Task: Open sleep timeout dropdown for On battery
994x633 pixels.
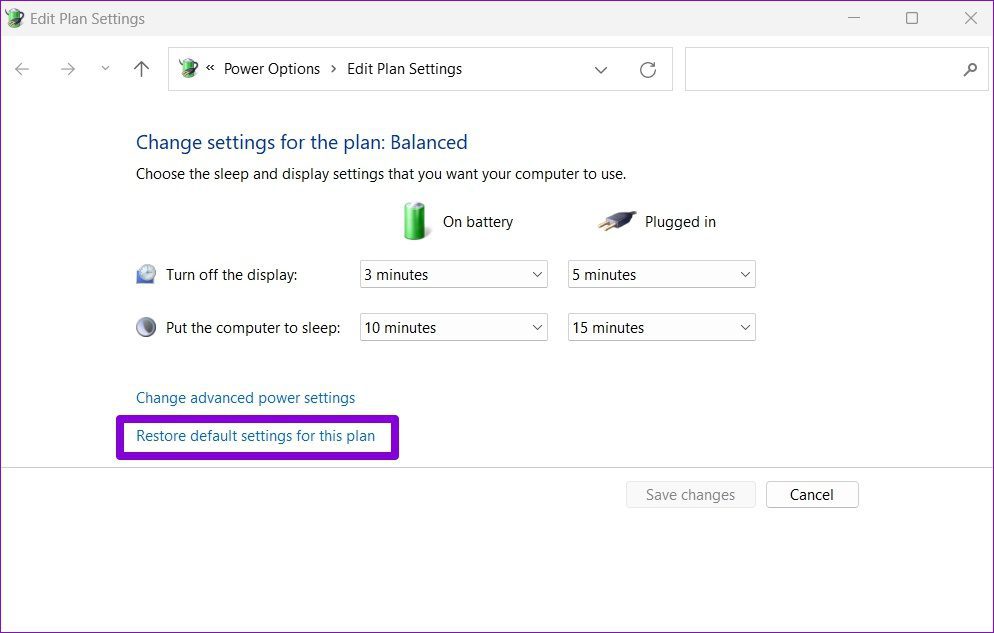Action: pyautogui.click(x=453, y=328)
